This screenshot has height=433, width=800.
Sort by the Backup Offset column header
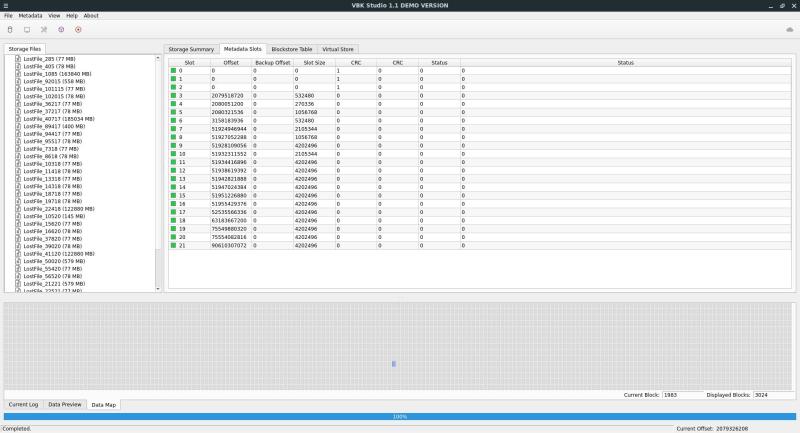(272, 63)
